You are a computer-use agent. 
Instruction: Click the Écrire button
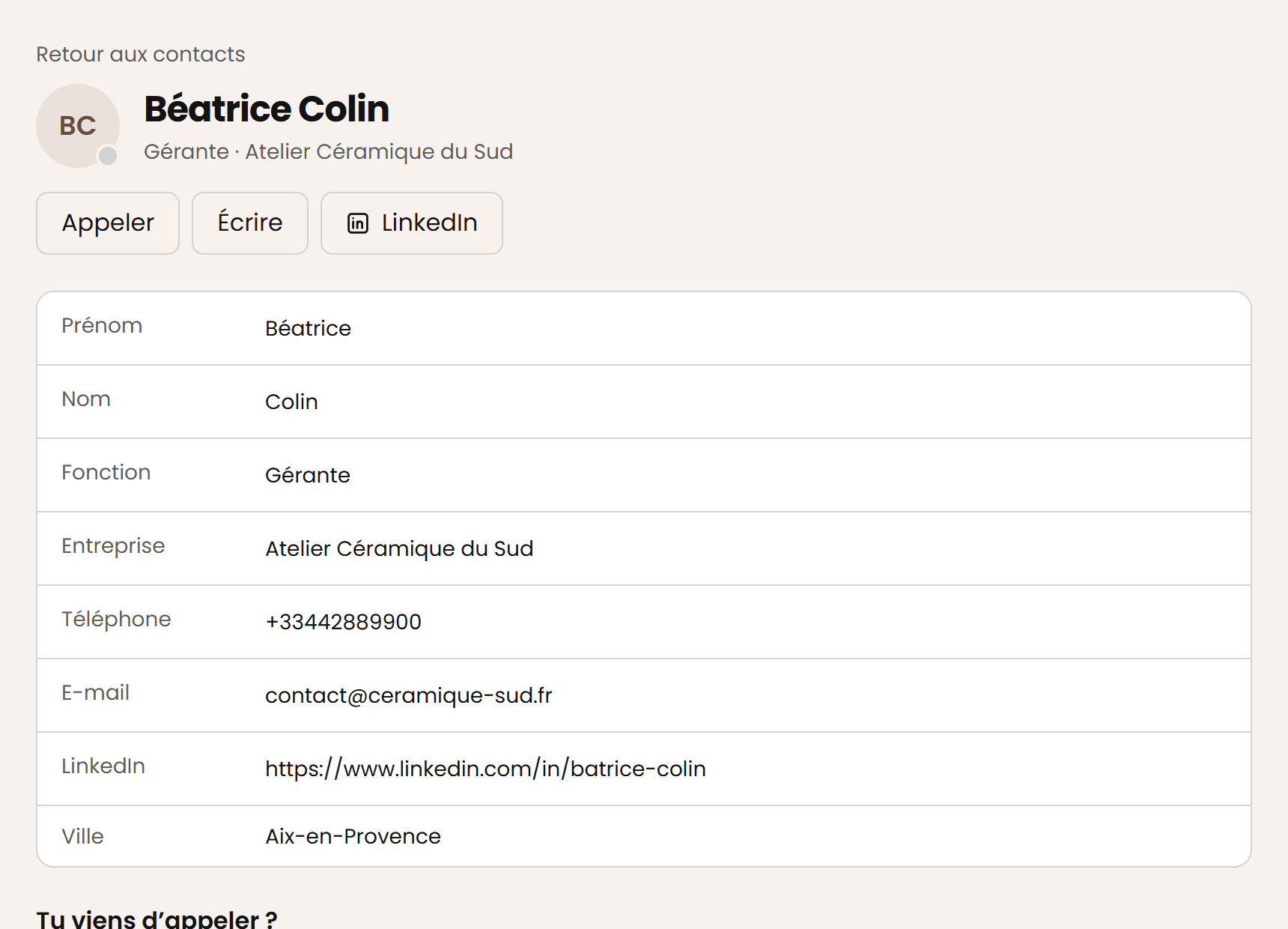coord(250,223)
